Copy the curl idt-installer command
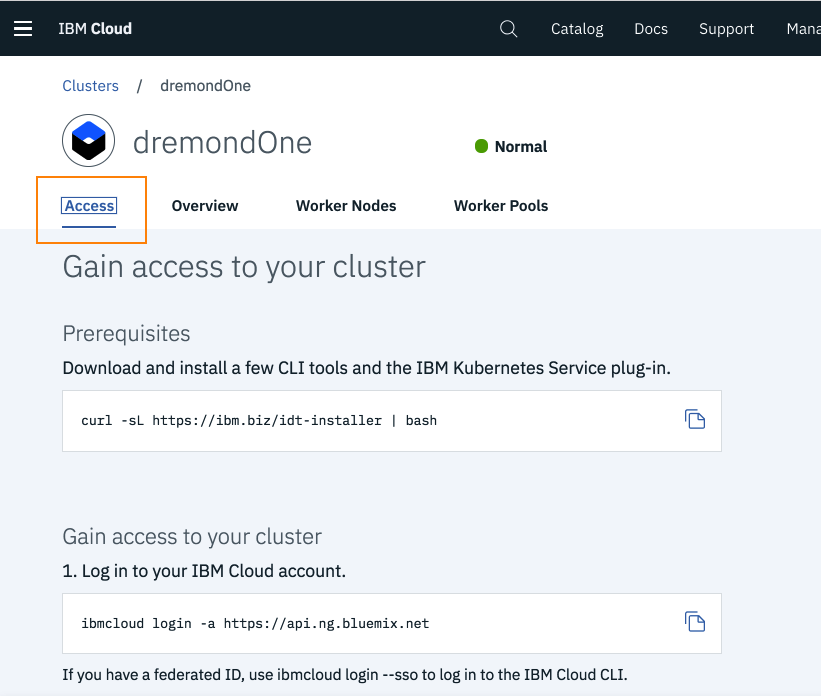 click(694, 419)
